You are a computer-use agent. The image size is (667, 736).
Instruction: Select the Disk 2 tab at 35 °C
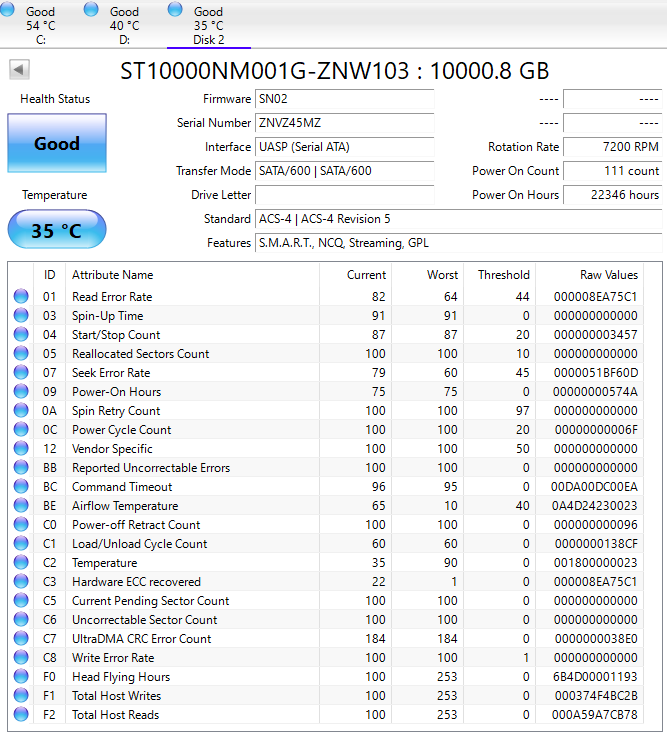209,24
